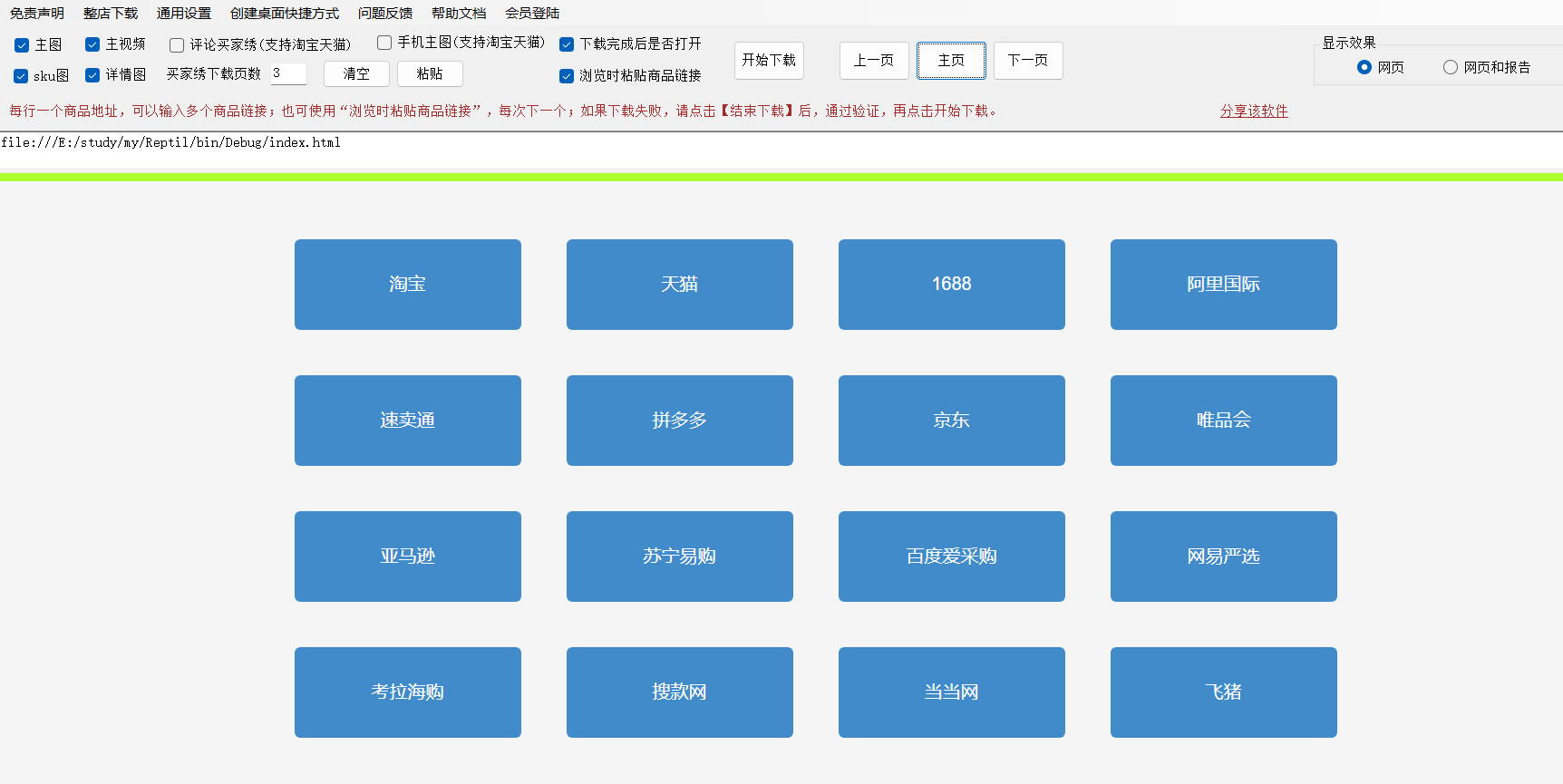Viewport: 1563px width, 784px height.
Task: Open the 京东 site tile
Action: point(952,421)
